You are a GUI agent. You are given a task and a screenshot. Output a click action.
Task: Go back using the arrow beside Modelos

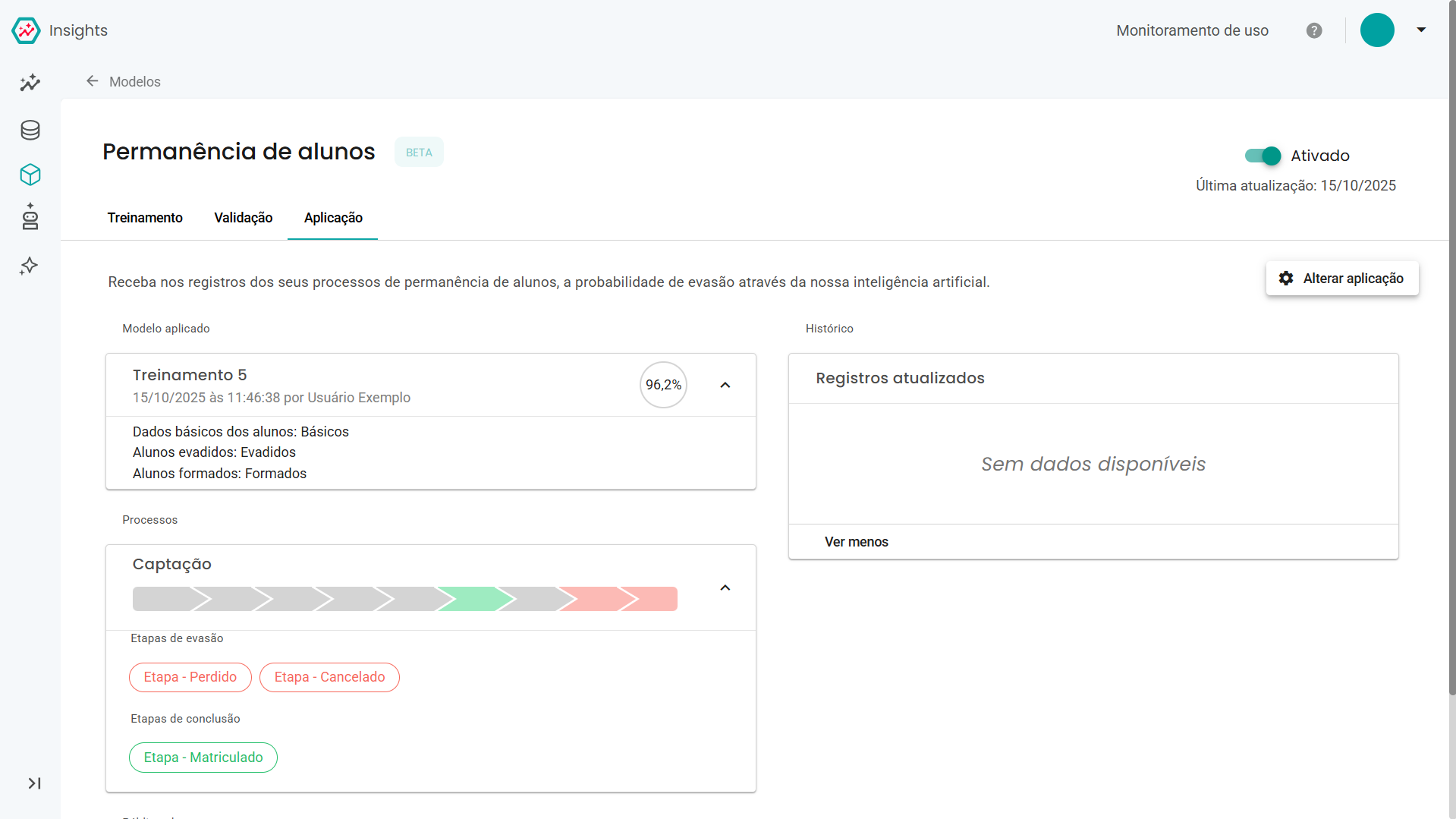click(93, 81)
